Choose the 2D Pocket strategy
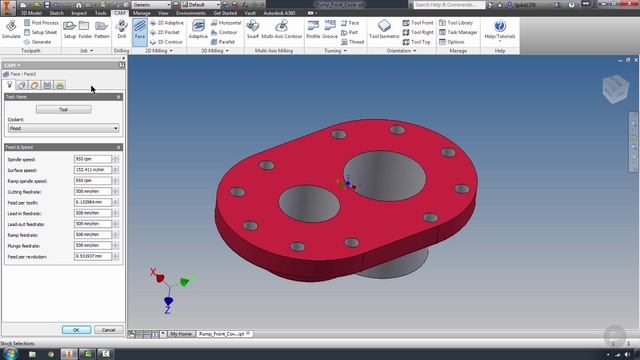The height and width of the screenshot is (360, 640). coord(164,32)
